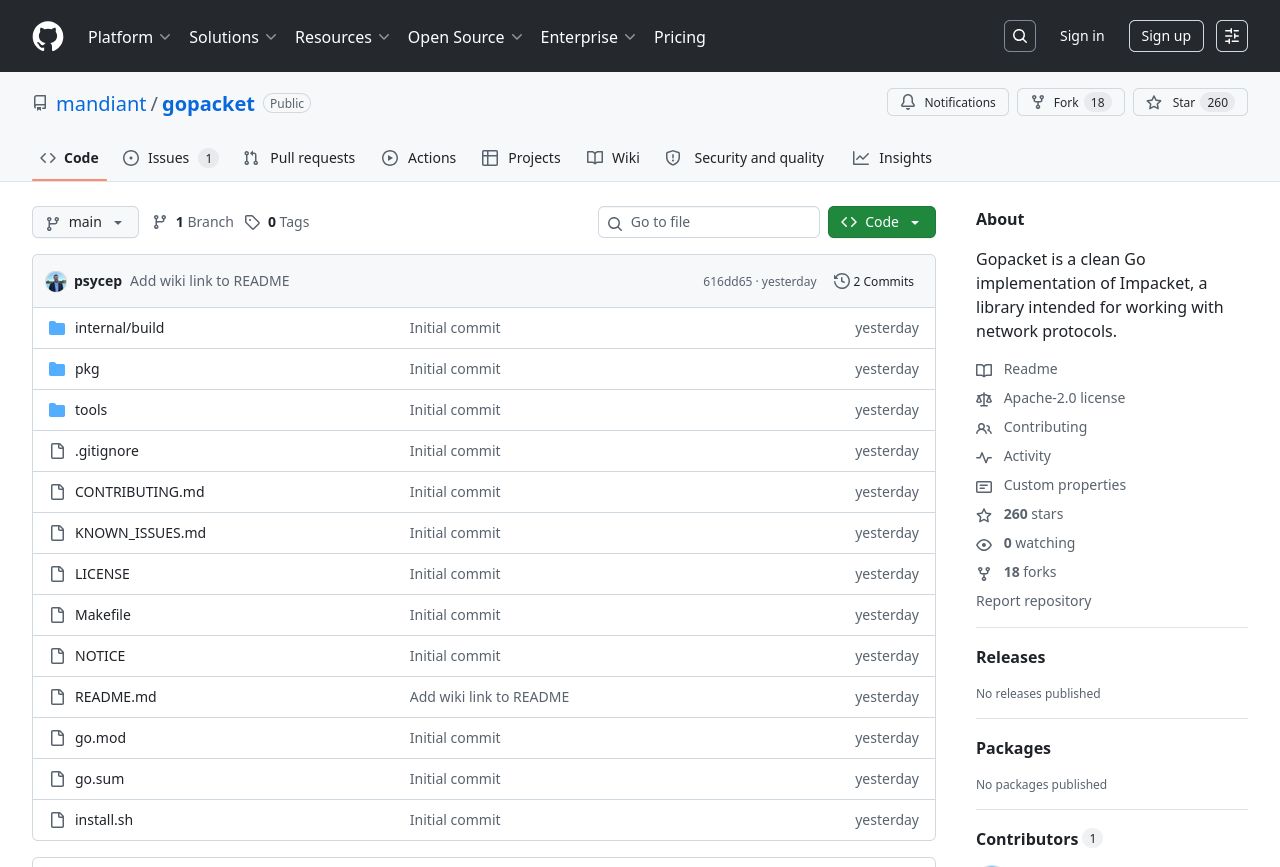
Task: Click the psycep avatar thumbnail
Action: [56, 282]
